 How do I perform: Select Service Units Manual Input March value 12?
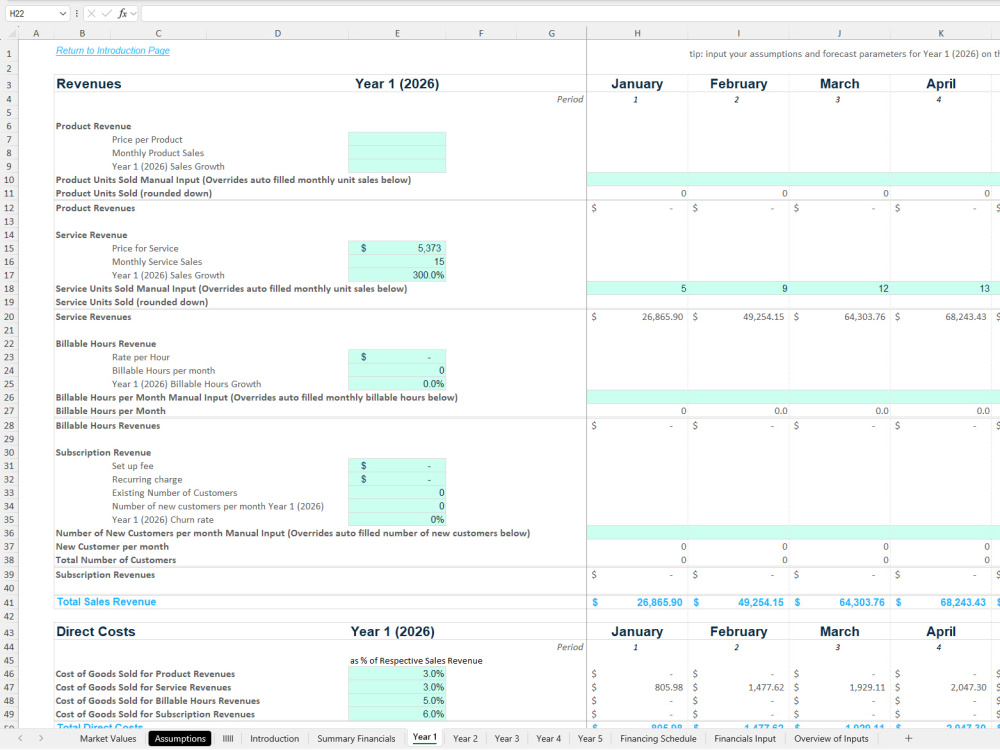(839, 288)
